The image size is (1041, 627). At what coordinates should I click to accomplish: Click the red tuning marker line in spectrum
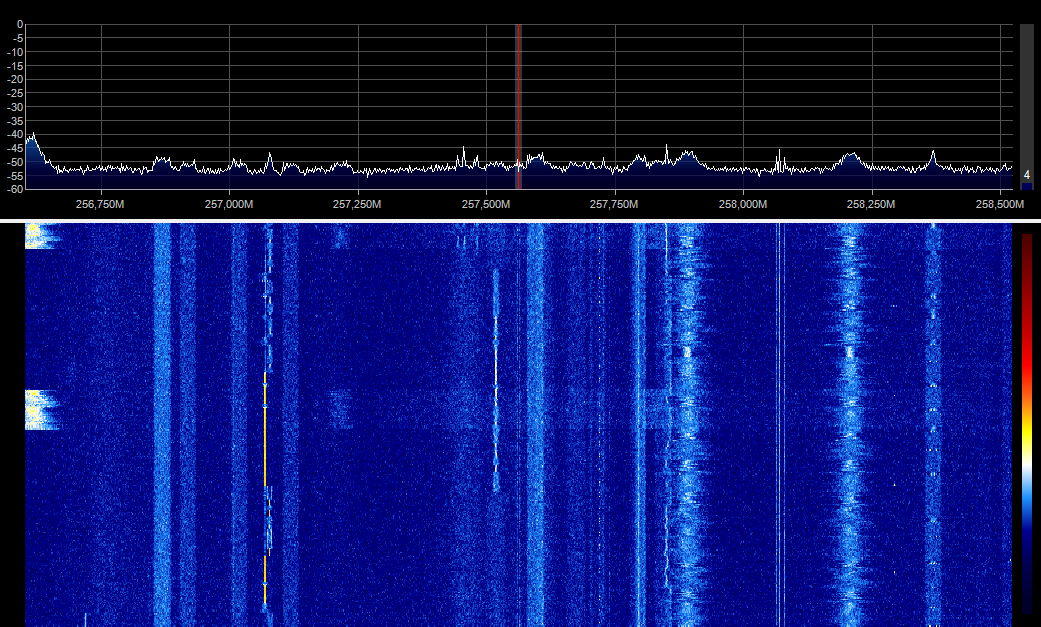517,106
